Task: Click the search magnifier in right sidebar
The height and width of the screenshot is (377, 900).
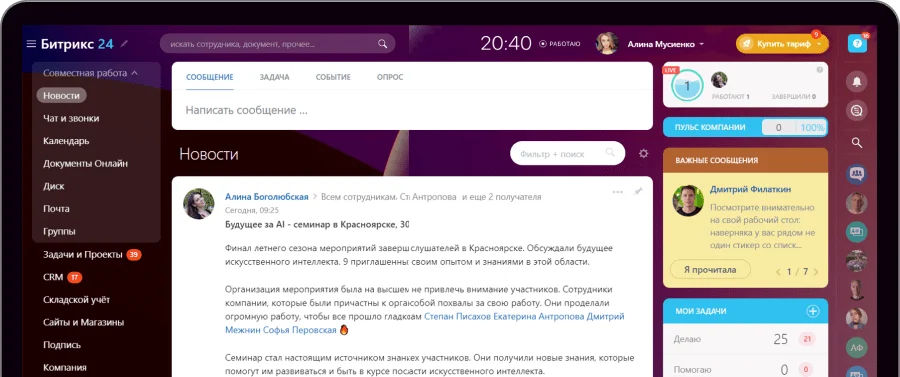Action: point(856,143)
